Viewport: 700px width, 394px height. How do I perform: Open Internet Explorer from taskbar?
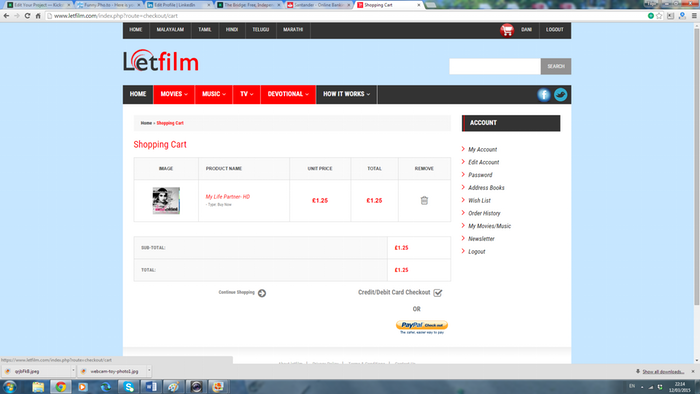[106, 386]
